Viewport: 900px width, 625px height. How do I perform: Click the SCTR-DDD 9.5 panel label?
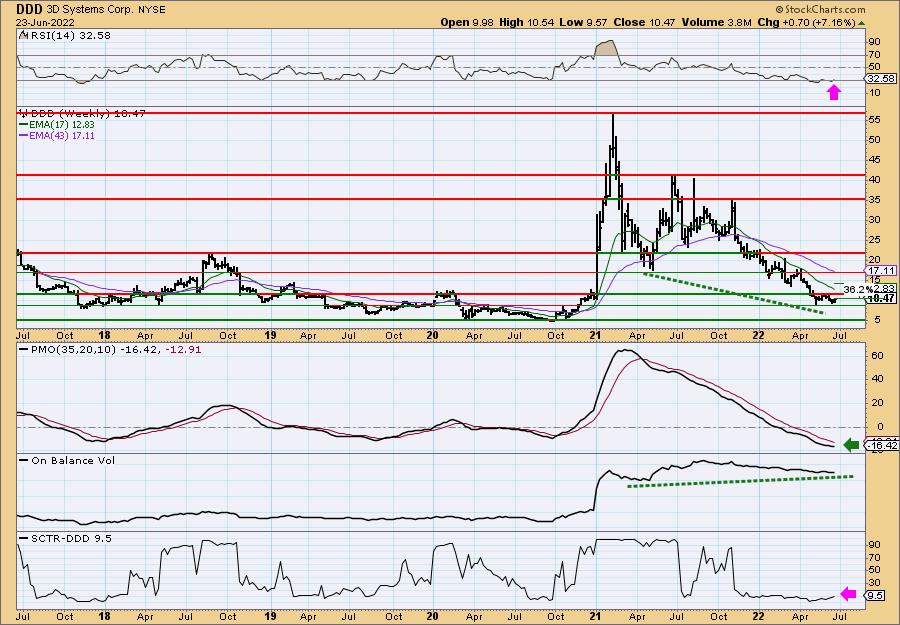click(71, 538)
